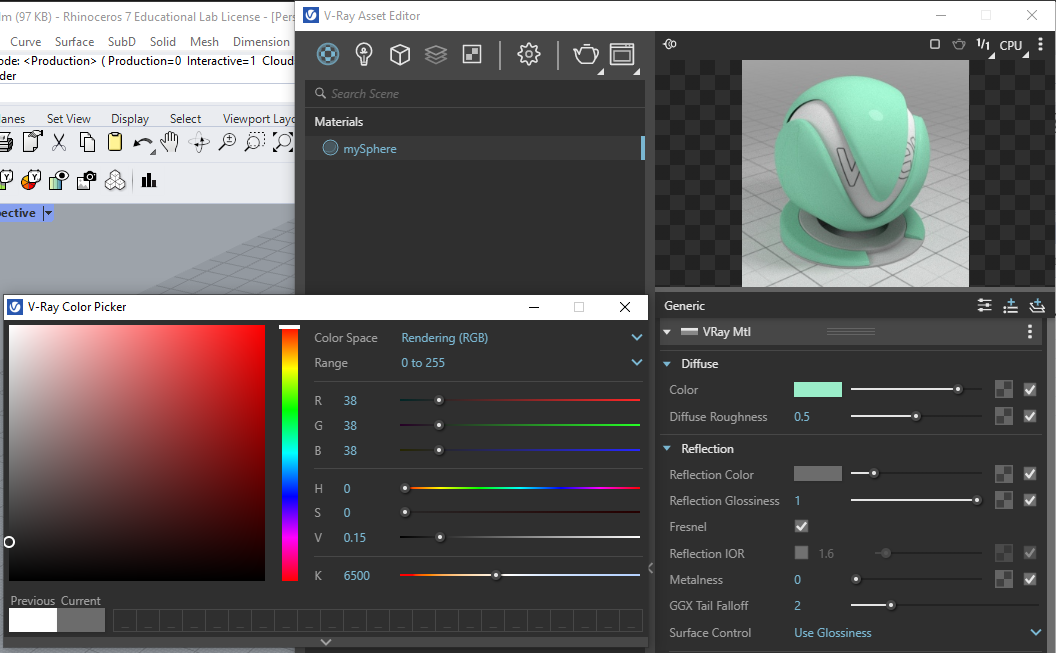Open Surface Control dropdown
Screen dimensions: 1056x653
(x=917, y=632)
